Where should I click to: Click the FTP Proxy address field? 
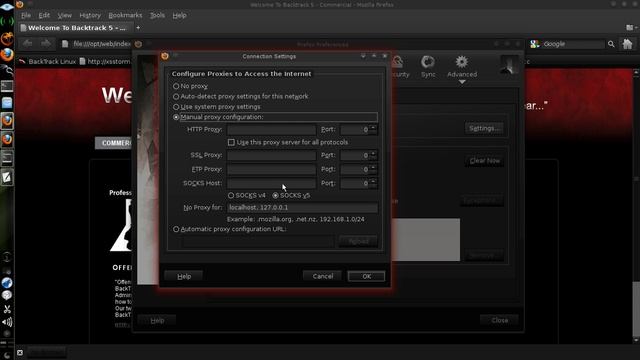coord(271,169)
